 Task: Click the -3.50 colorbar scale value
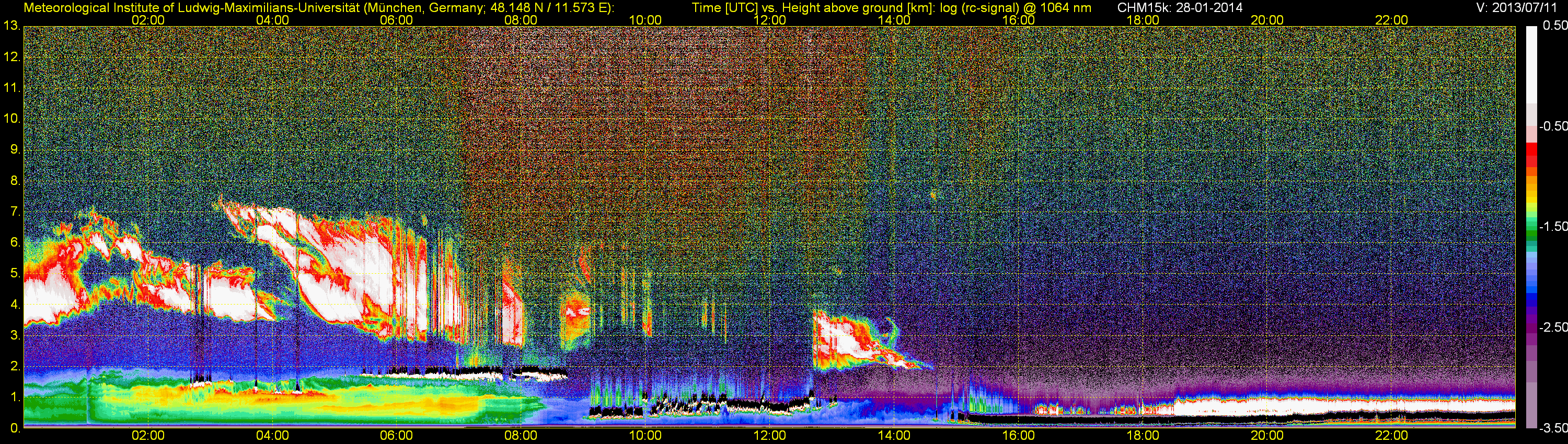point(1553,428)
